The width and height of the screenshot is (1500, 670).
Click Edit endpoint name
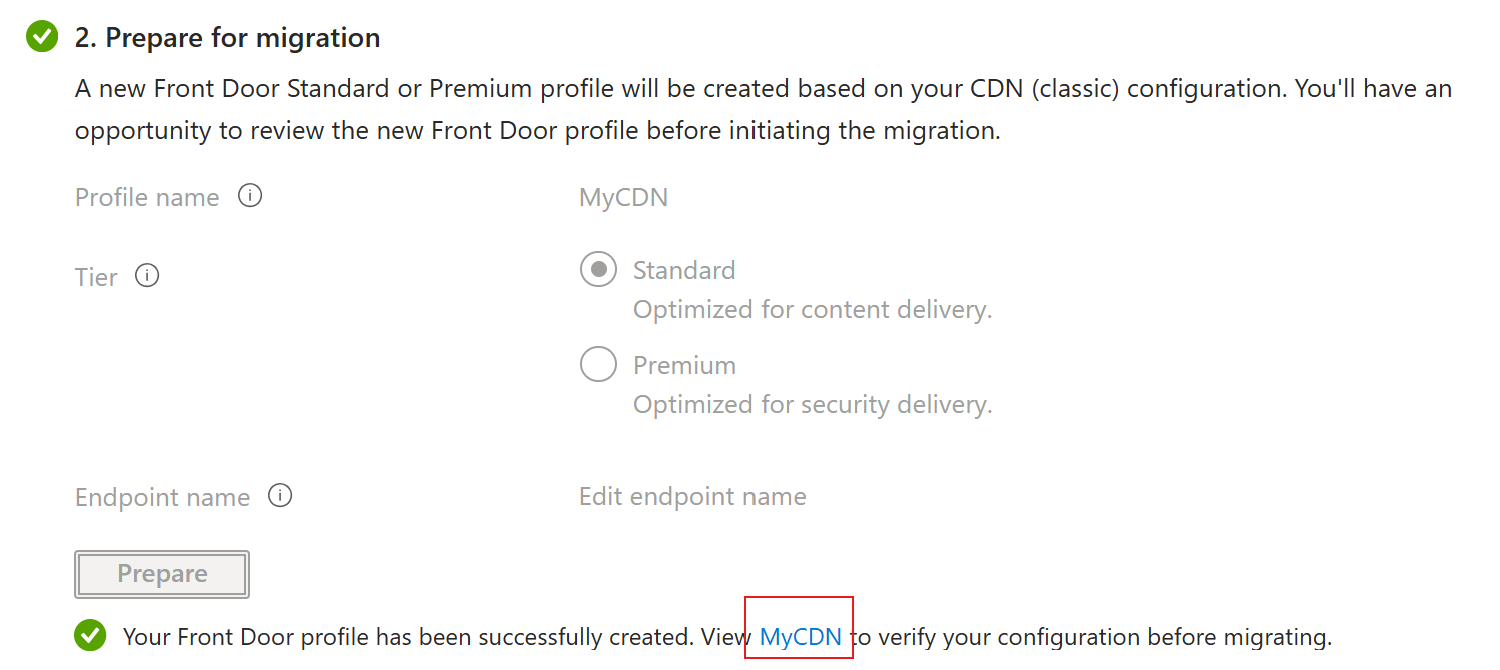pos(692,495)
